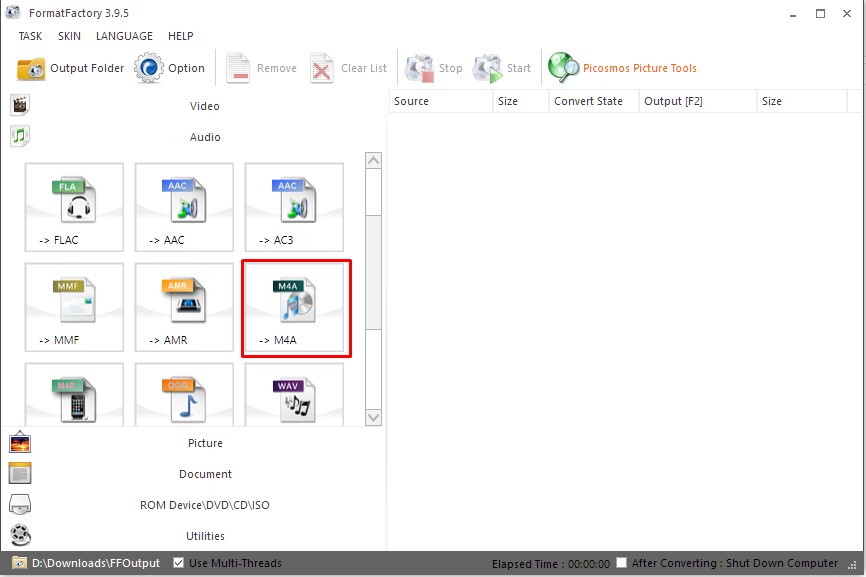866x577 pixels.
Task: Click the Elapsed Time 00:00:00 readout
Action: tap(551, 564)
